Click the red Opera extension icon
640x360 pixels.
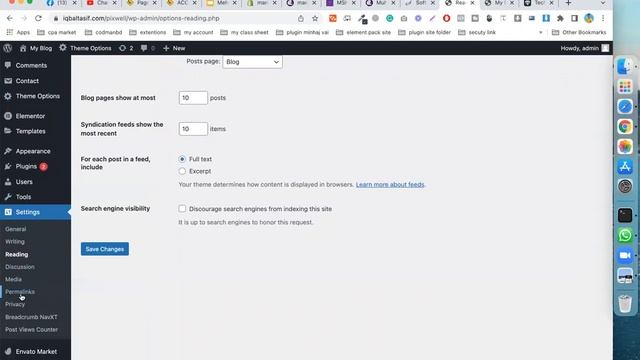tap(447, 18)
